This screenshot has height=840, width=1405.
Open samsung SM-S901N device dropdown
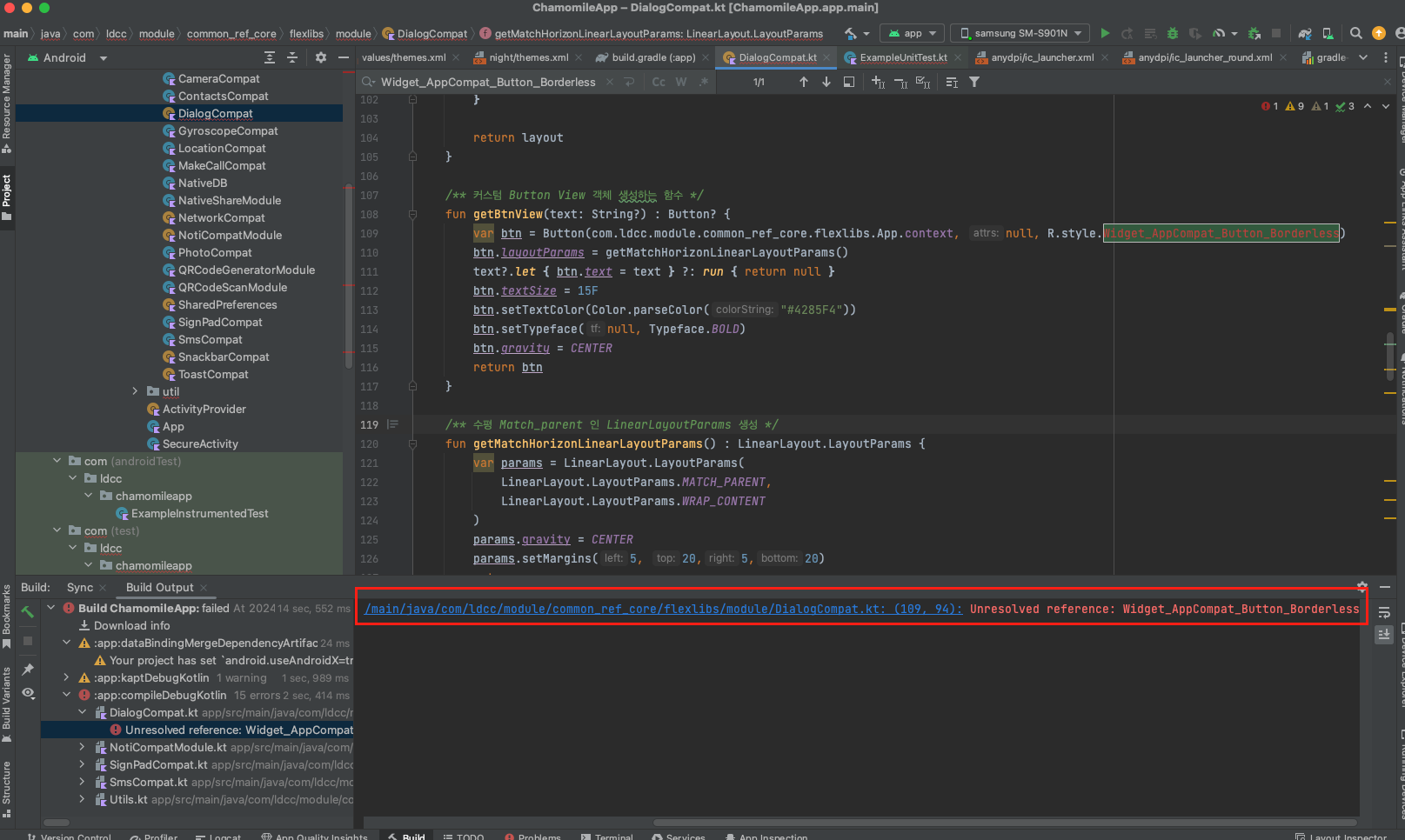point(1020,33)
